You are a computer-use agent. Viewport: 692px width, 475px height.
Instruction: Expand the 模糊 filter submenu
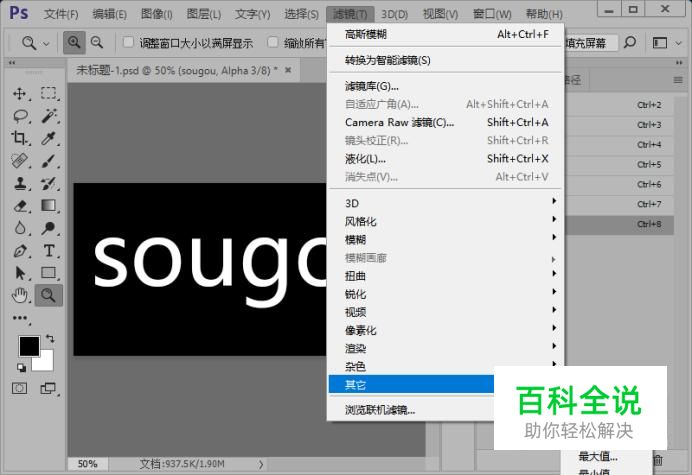point(446,239)
